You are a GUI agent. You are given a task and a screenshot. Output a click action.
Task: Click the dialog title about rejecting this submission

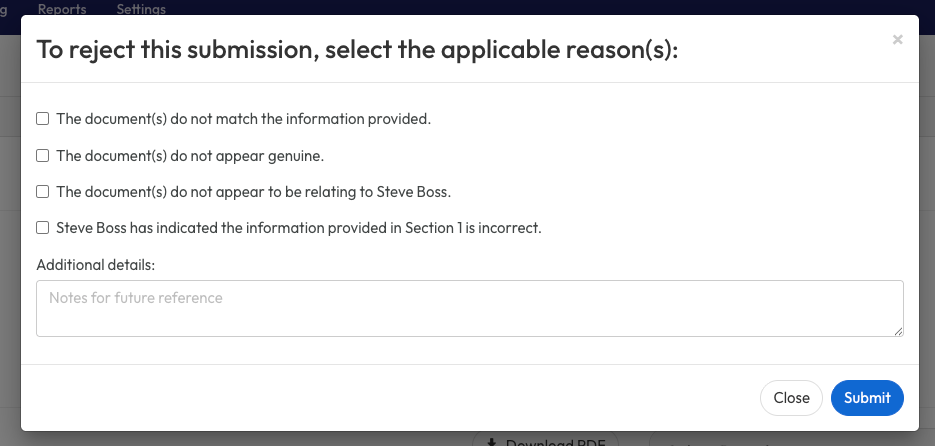pyautogui.click(x=357, y=50)
